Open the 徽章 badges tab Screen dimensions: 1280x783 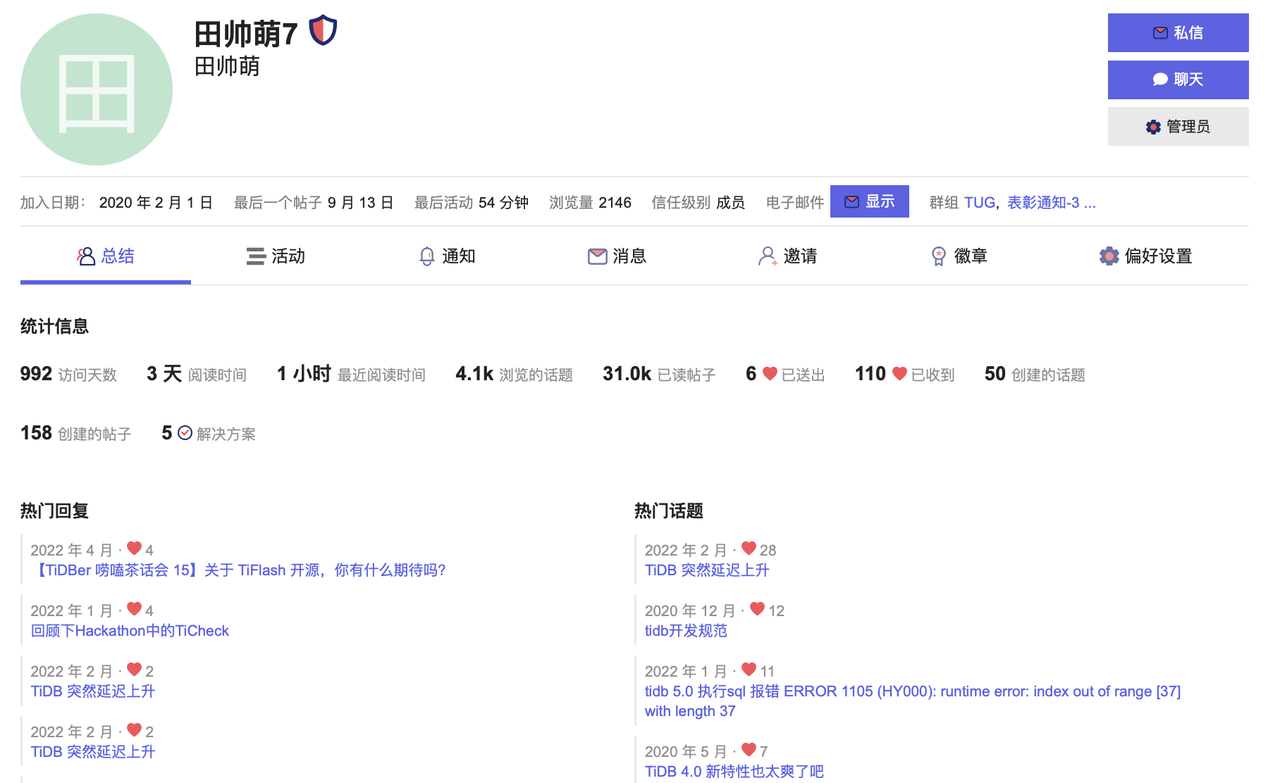tap(958, 257)
